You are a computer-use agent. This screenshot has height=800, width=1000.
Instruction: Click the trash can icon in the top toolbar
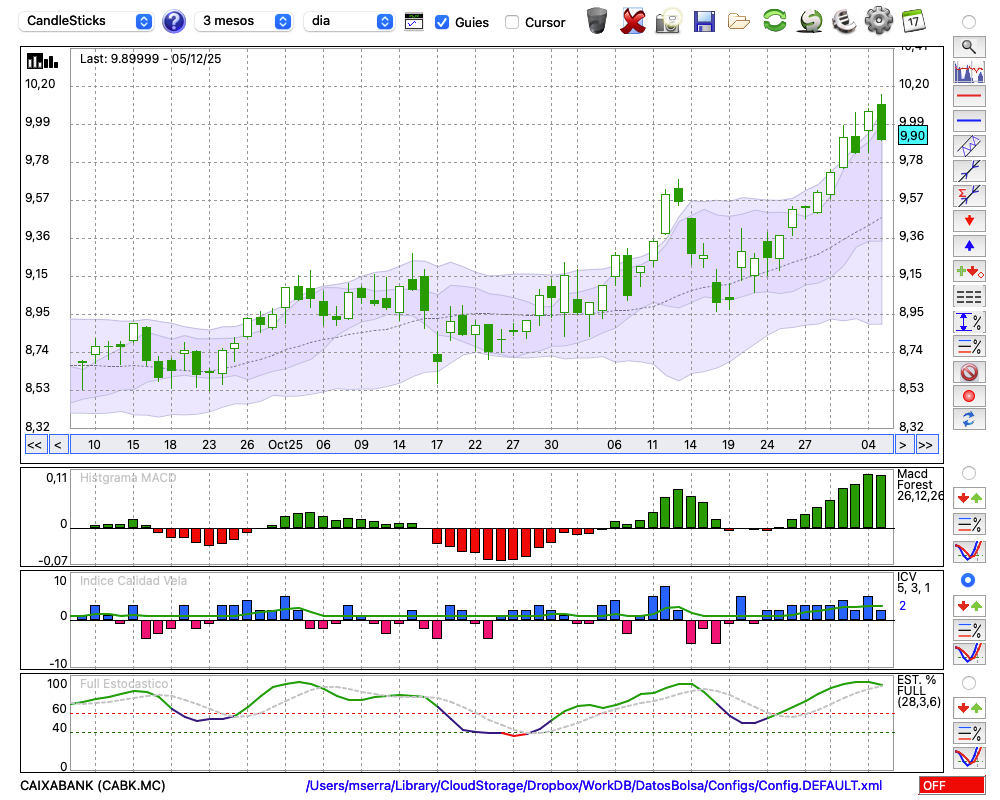597,21
